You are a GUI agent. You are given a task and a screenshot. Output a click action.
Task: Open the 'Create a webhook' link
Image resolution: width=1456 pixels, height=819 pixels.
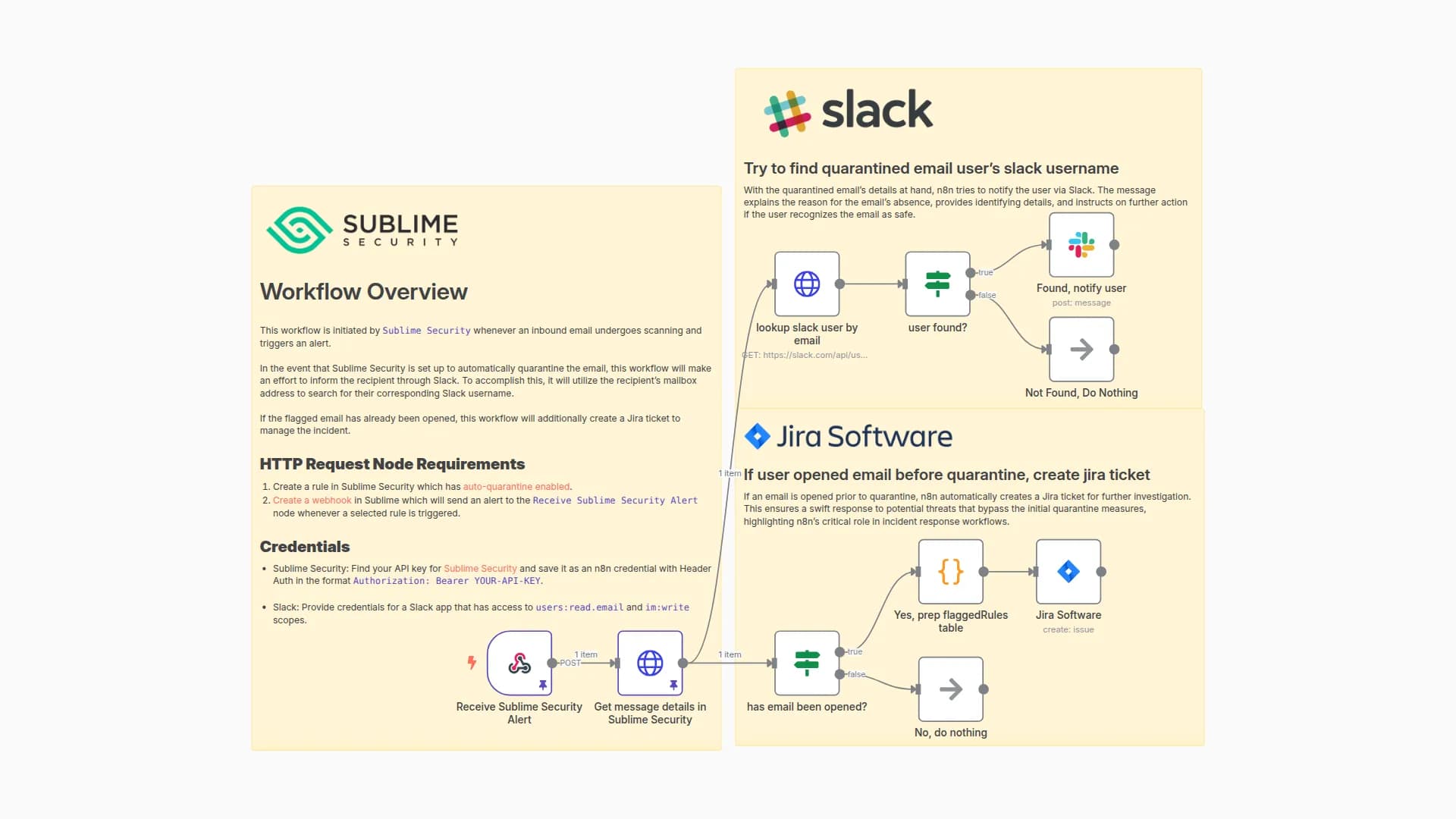[312, 500]
